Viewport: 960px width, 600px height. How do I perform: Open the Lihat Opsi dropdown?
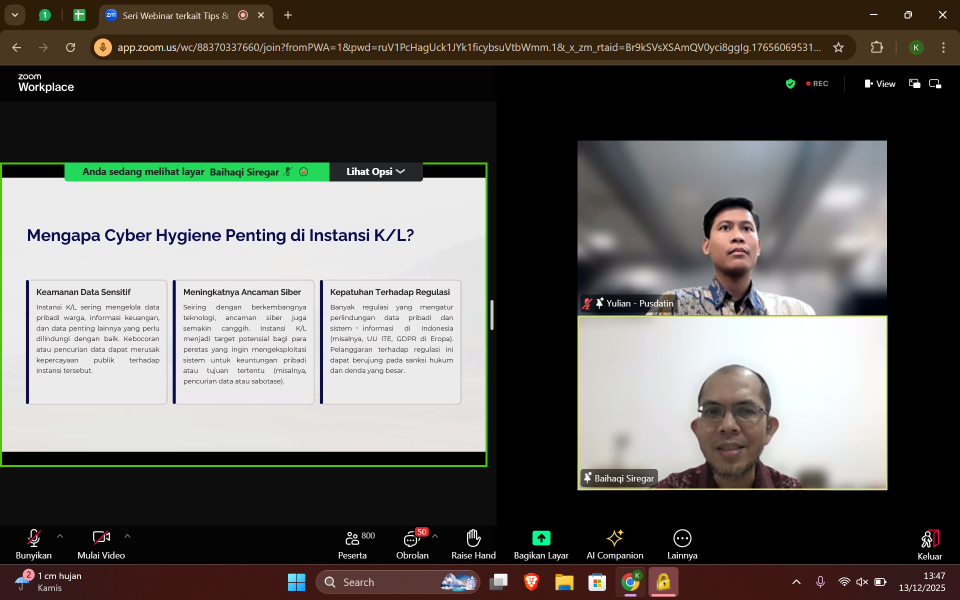tap(376, 172)
